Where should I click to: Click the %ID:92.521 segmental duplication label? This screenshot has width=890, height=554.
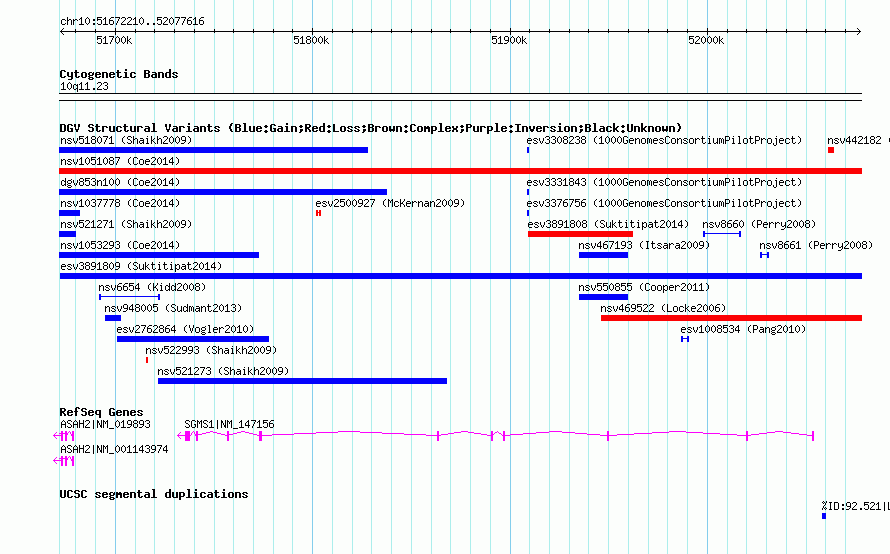point(855,506)
